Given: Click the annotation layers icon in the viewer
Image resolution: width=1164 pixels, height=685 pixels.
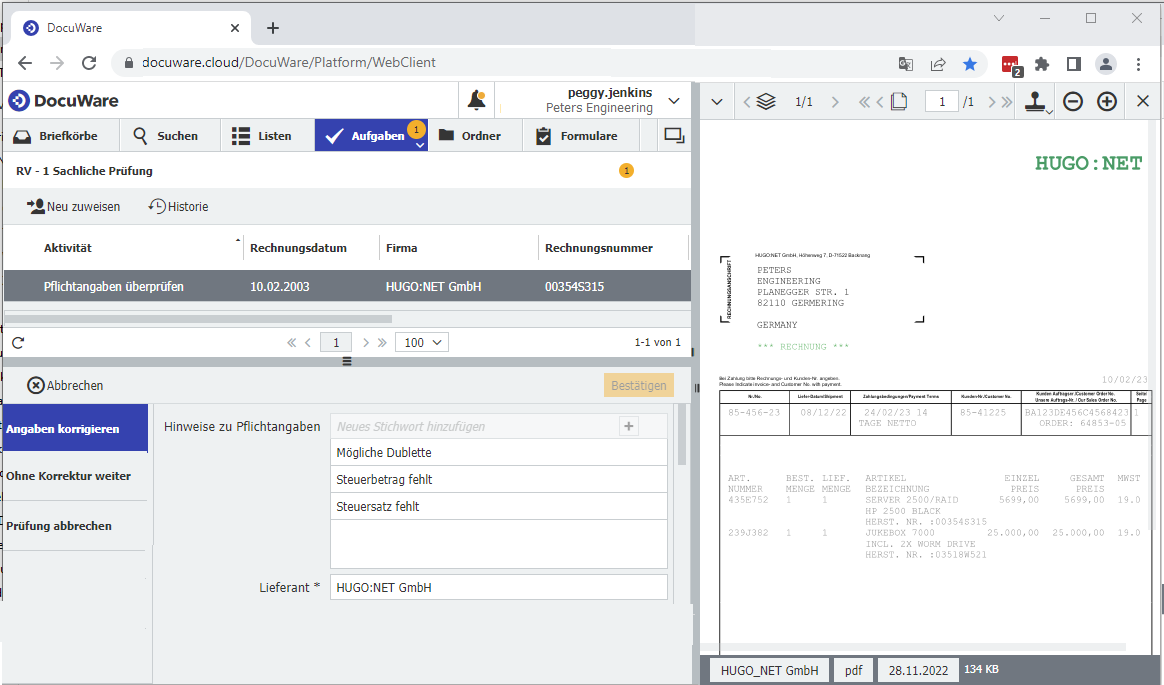Looking at the screenshot, I should tap(765, 101).
